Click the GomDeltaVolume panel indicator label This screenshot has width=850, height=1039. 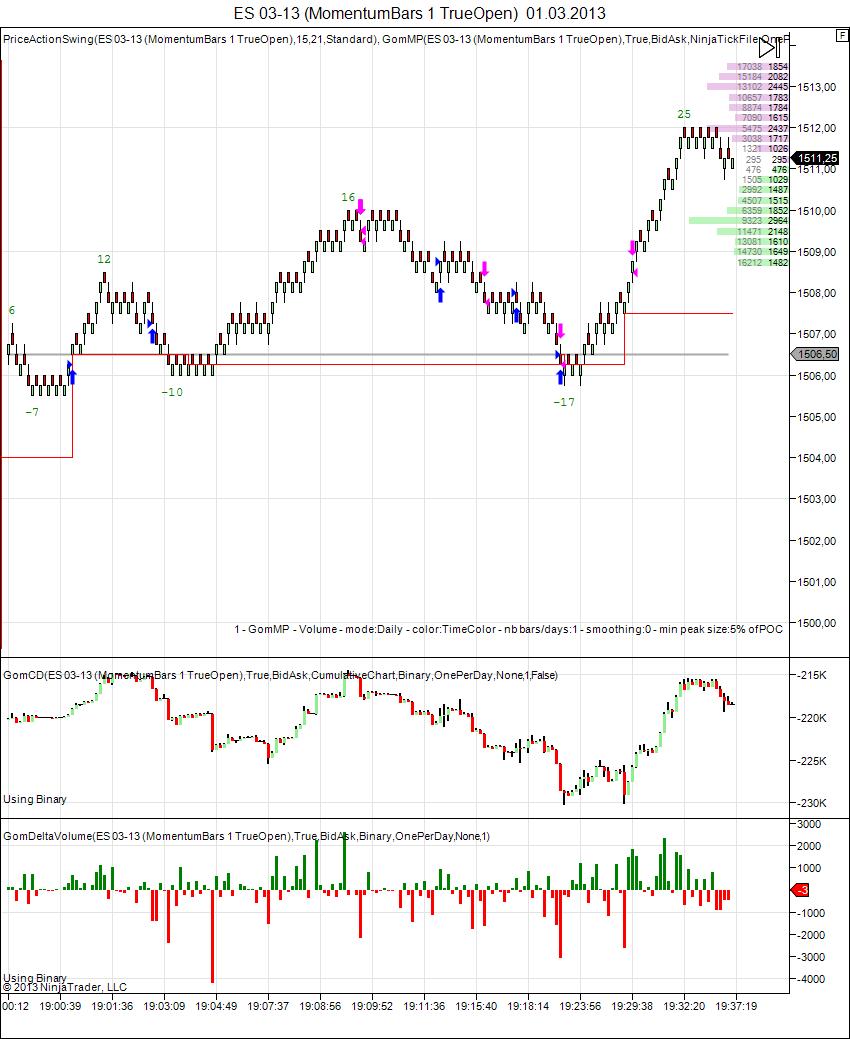pos(246,836)
